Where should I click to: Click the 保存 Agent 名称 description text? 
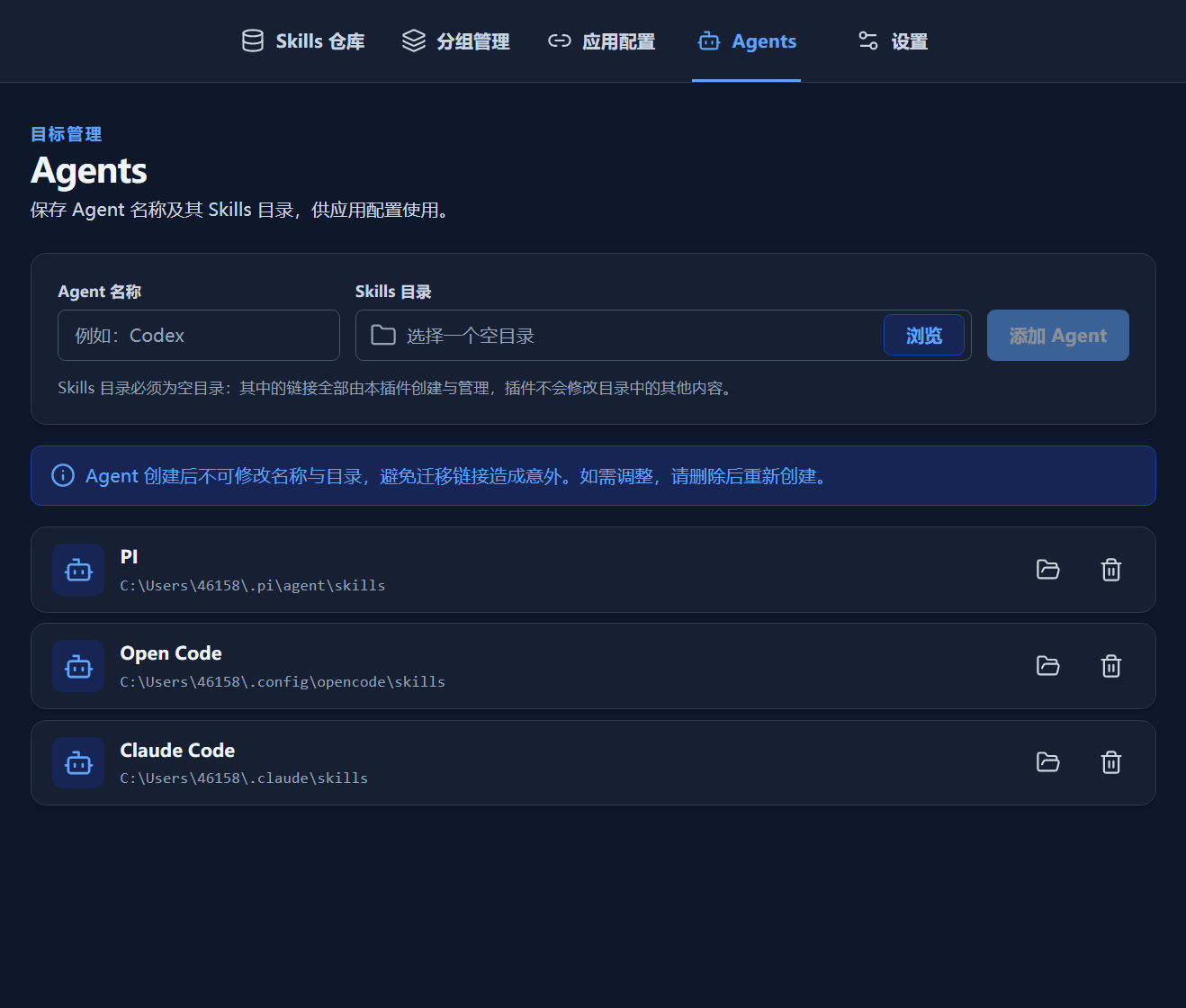point(240,210)
